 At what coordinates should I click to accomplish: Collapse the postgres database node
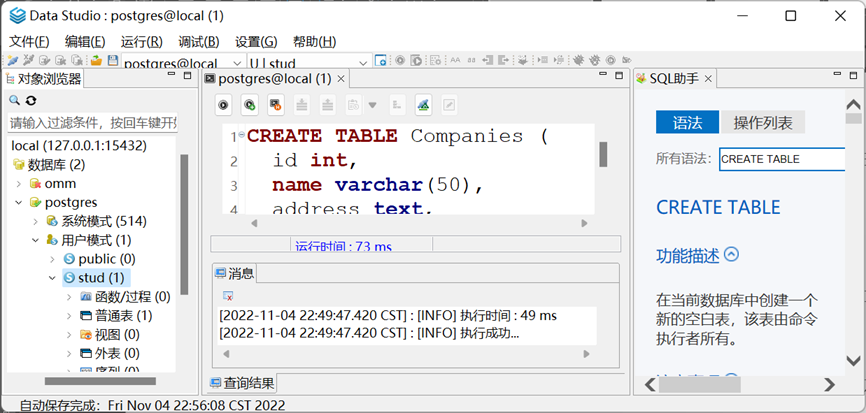tap(19, 203)
